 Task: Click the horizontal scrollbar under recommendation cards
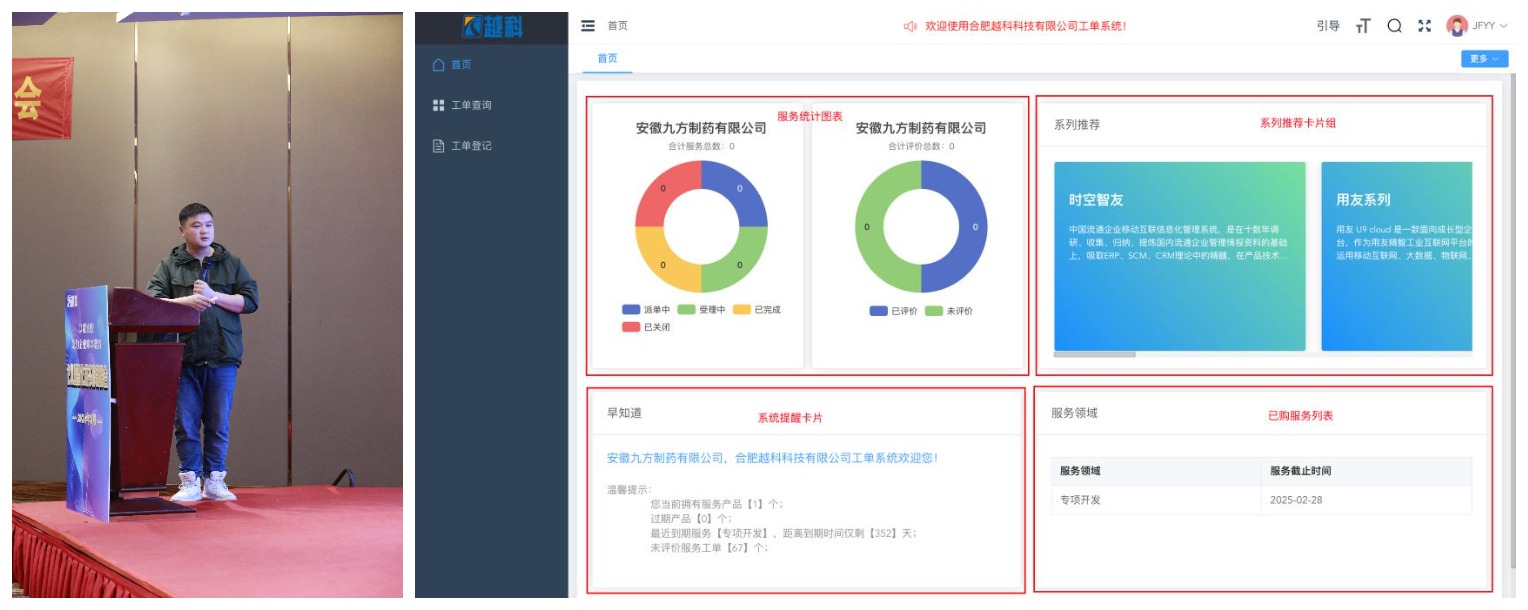click(x=1095, y=354)
